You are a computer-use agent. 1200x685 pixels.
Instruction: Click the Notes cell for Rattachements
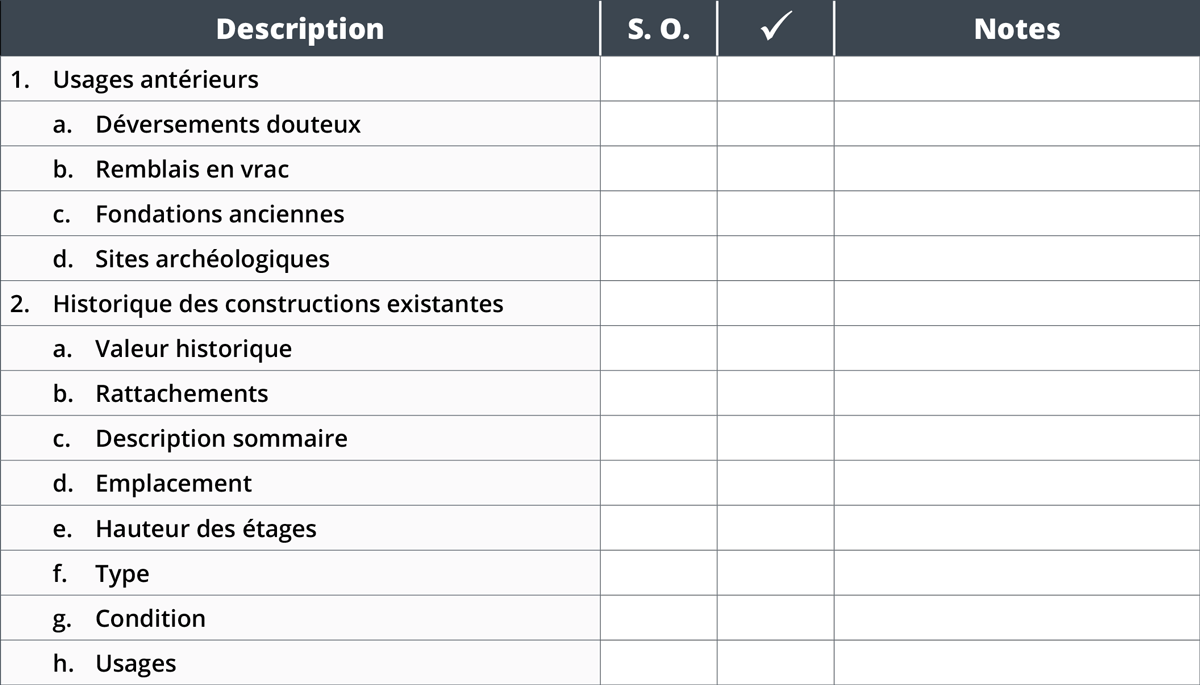tap(1016, 393)
